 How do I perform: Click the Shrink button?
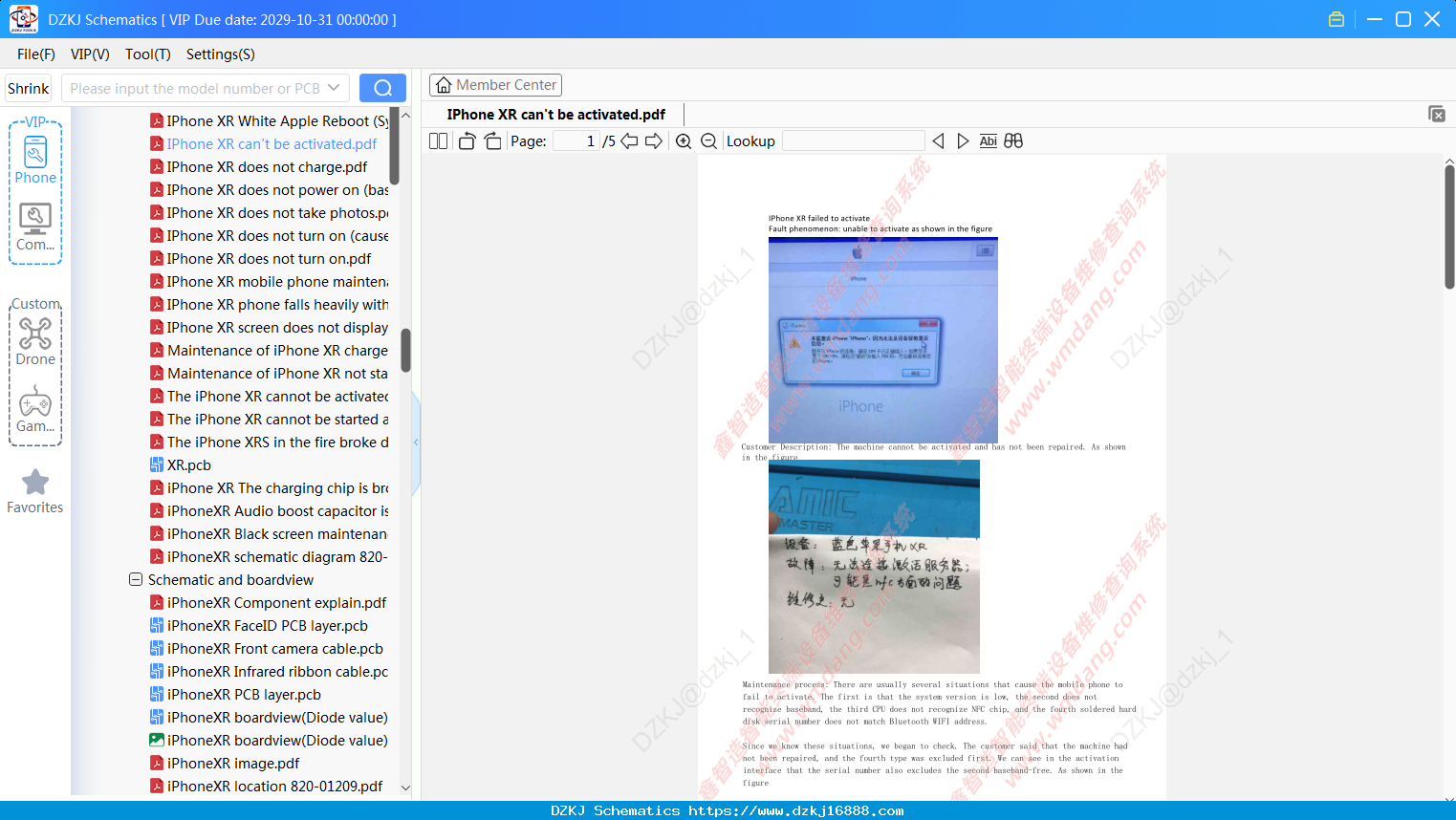(x=29, y=88)
